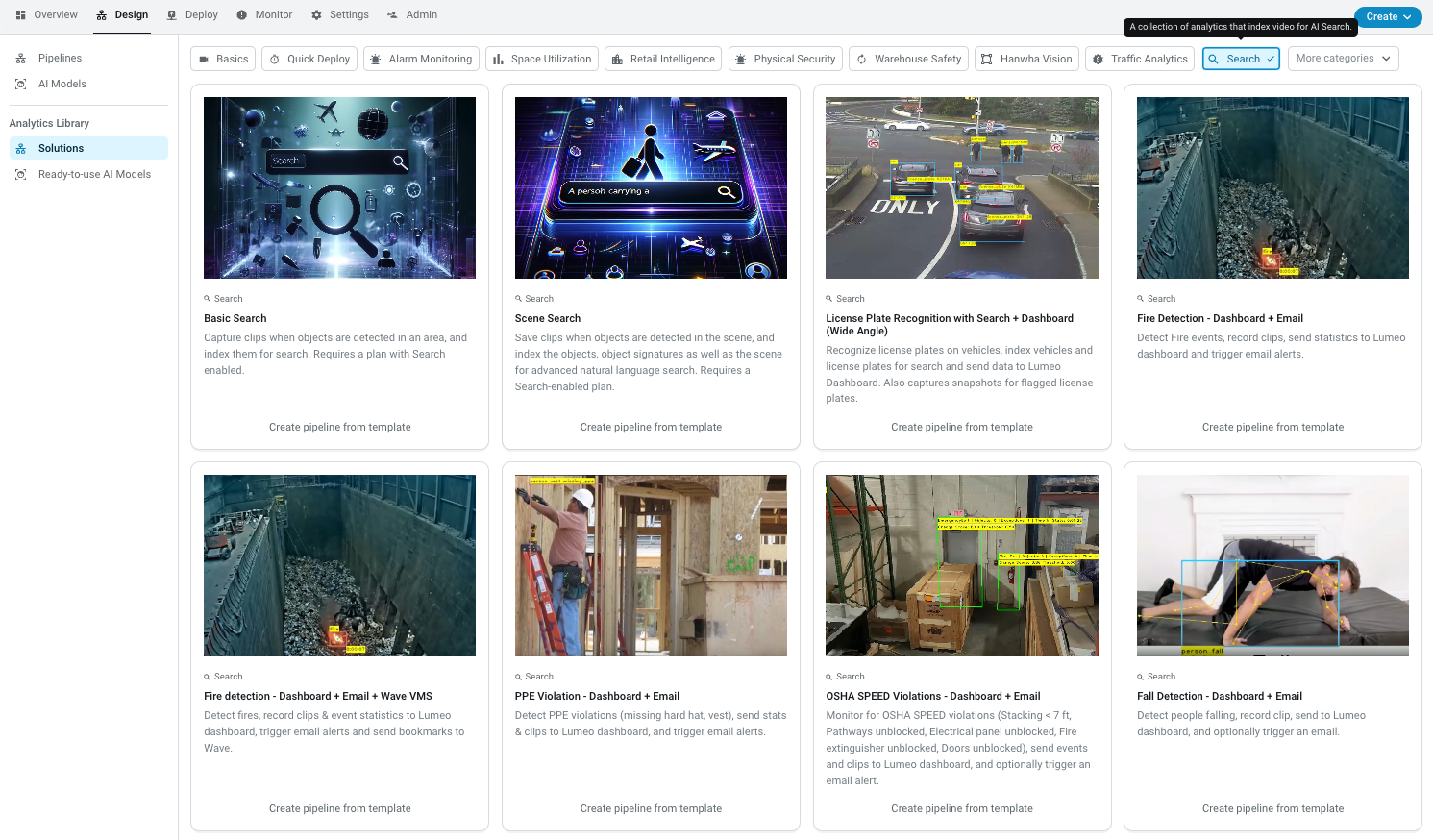Image resolution: width=1433 pixels, height=840 pixels.
Task: Click the Retail Intelligence store icon
Action: tap(617, 60)
